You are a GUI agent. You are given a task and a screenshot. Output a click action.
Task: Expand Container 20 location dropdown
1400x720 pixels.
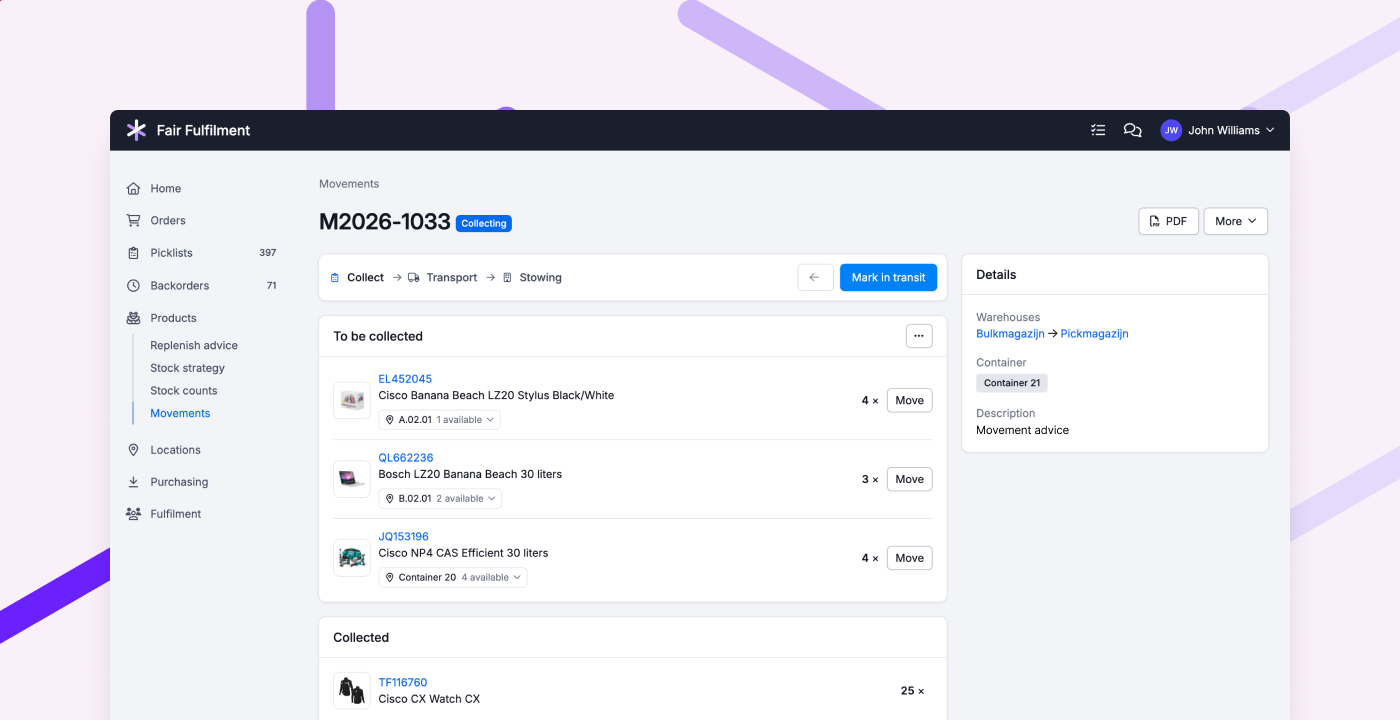(453, 578)
